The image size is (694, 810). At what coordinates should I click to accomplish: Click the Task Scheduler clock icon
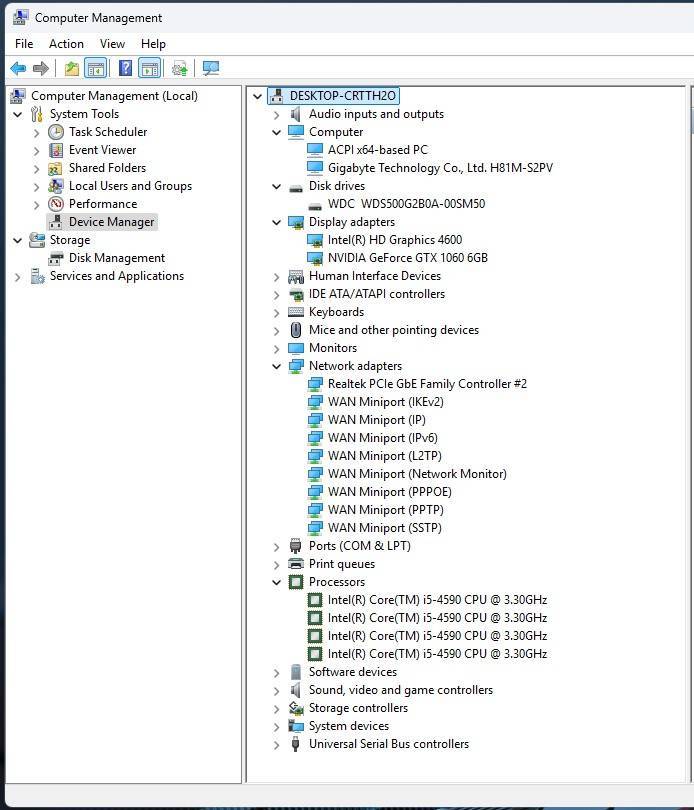point(56,132)
